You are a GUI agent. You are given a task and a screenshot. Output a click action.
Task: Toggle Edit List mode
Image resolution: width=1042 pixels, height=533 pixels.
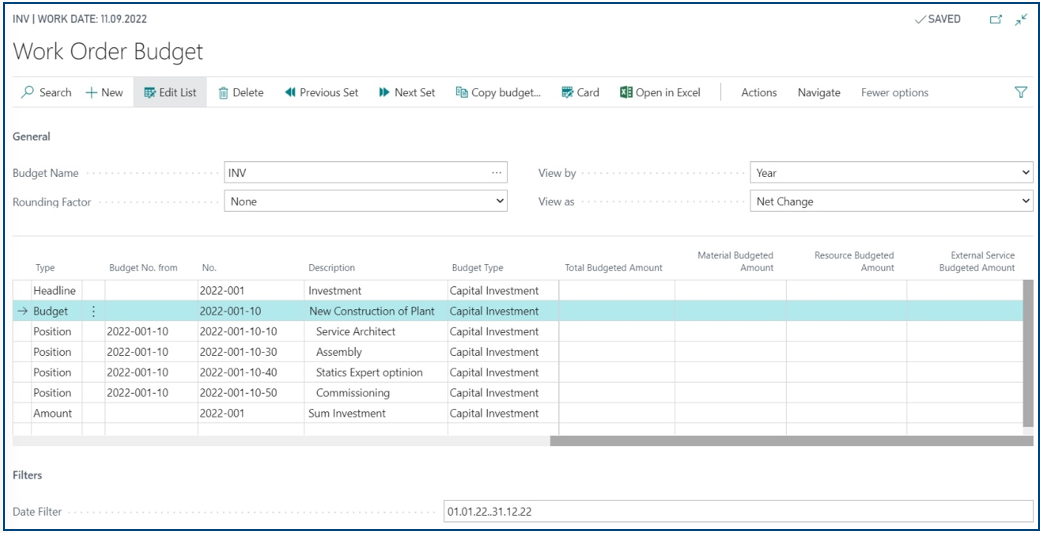click(x=170, y=92)
